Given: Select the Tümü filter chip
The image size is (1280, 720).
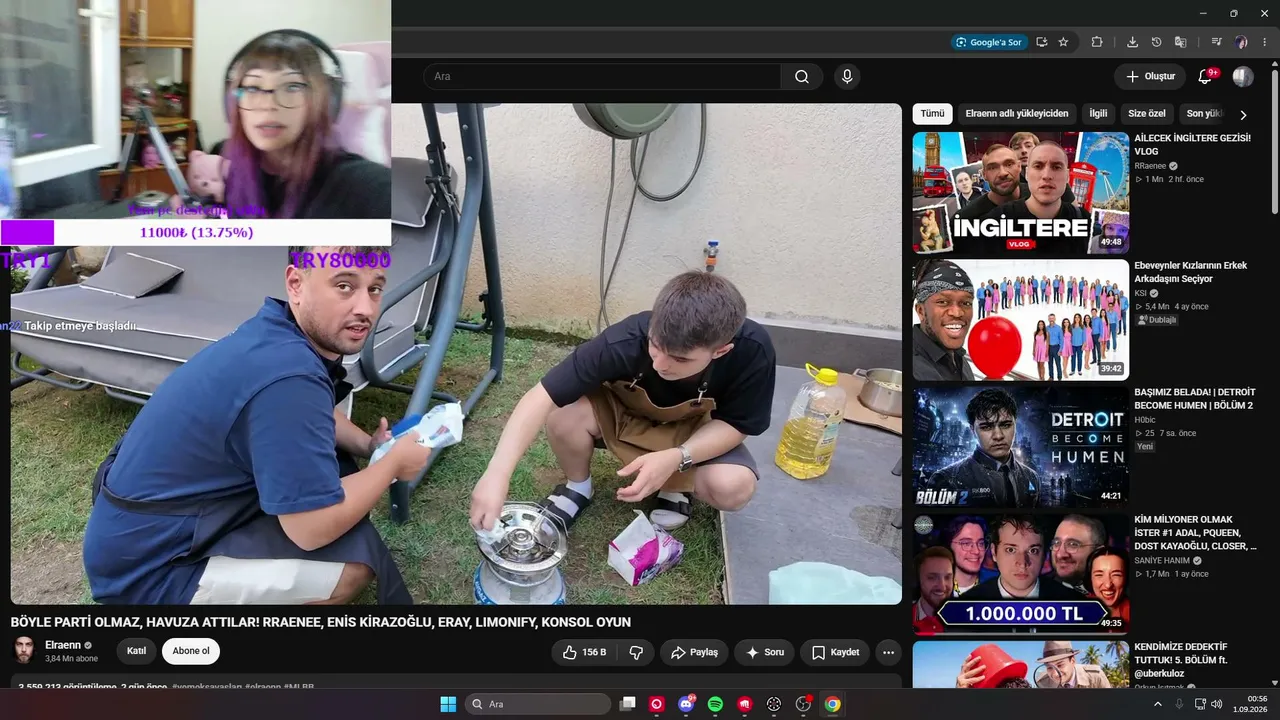Looking at the screenshot, I should point(932,114).
